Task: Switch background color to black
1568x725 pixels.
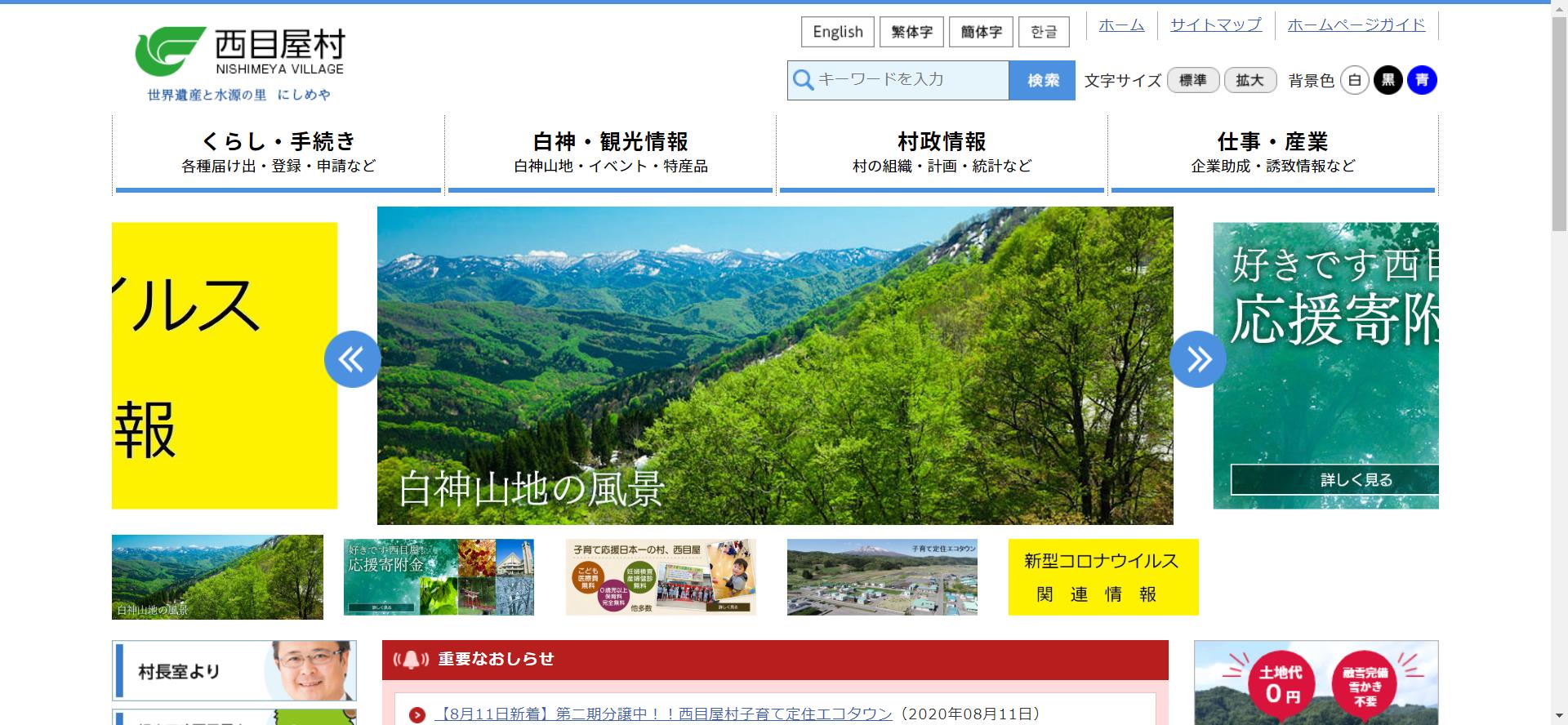Action: pos(1388,80)
